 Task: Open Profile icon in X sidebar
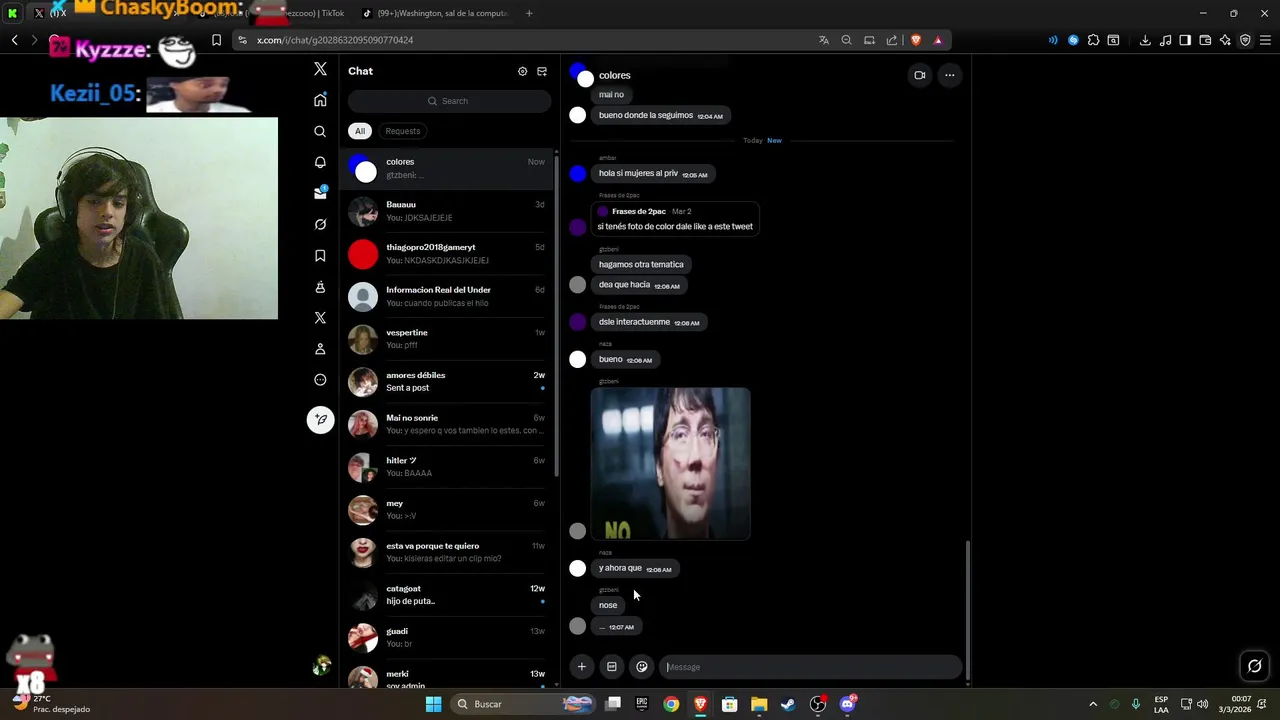pyautogui.click(x=320, y=349)
